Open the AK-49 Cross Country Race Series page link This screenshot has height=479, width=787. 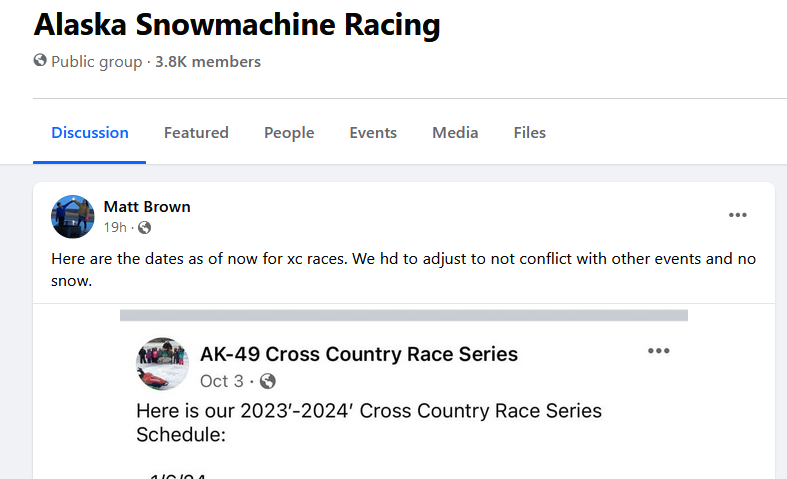coord(359,354)
